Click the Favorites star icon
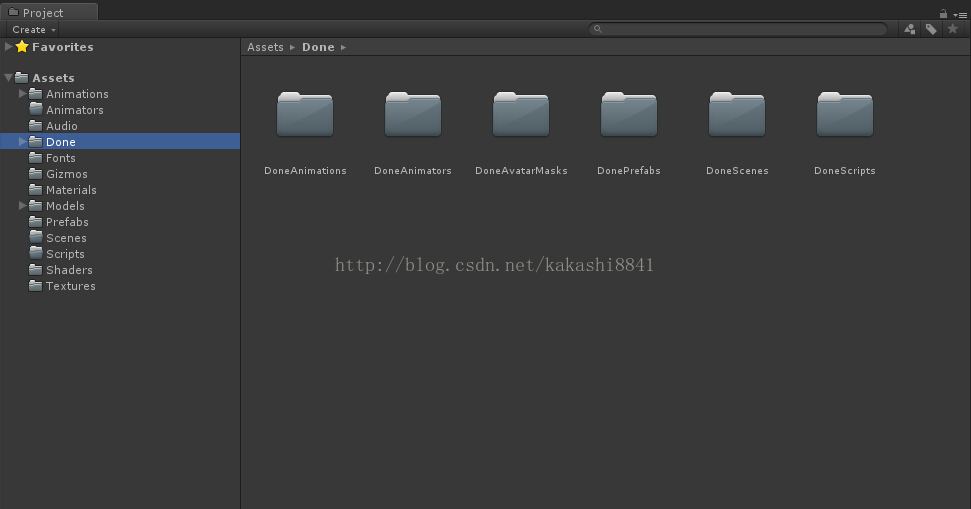971x509 pixels. click(x=22, y=46)
